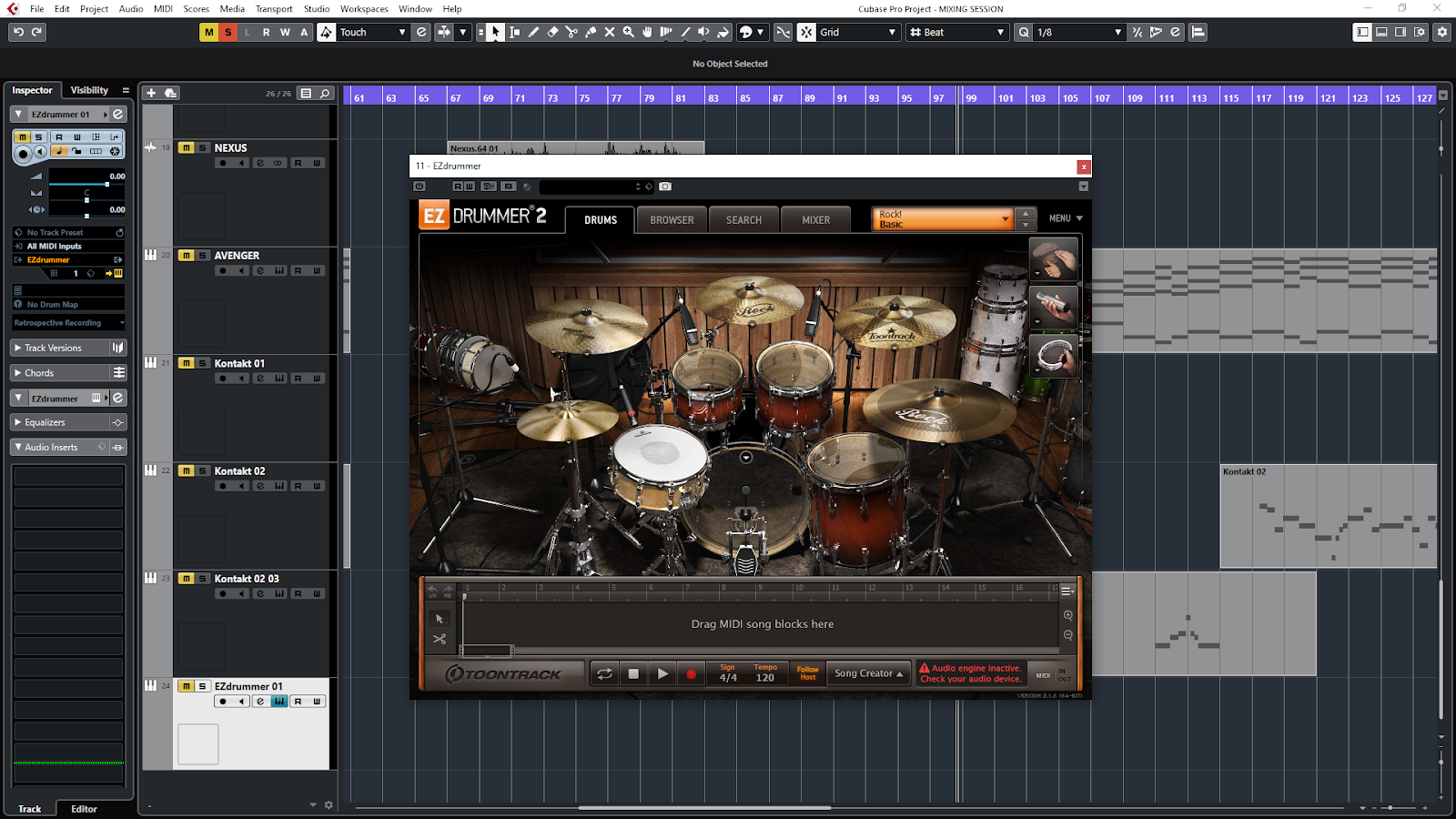1456x819 pixels.
Task: Click the No Drum Map field
Action: (68, 305)
